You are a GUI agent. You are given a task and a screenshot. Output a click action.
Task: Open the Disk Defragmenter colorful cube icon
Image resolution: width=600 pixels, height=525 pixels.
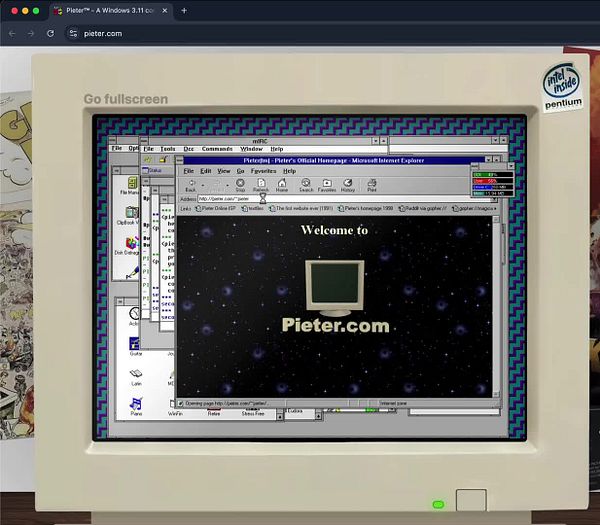(132, 243)
